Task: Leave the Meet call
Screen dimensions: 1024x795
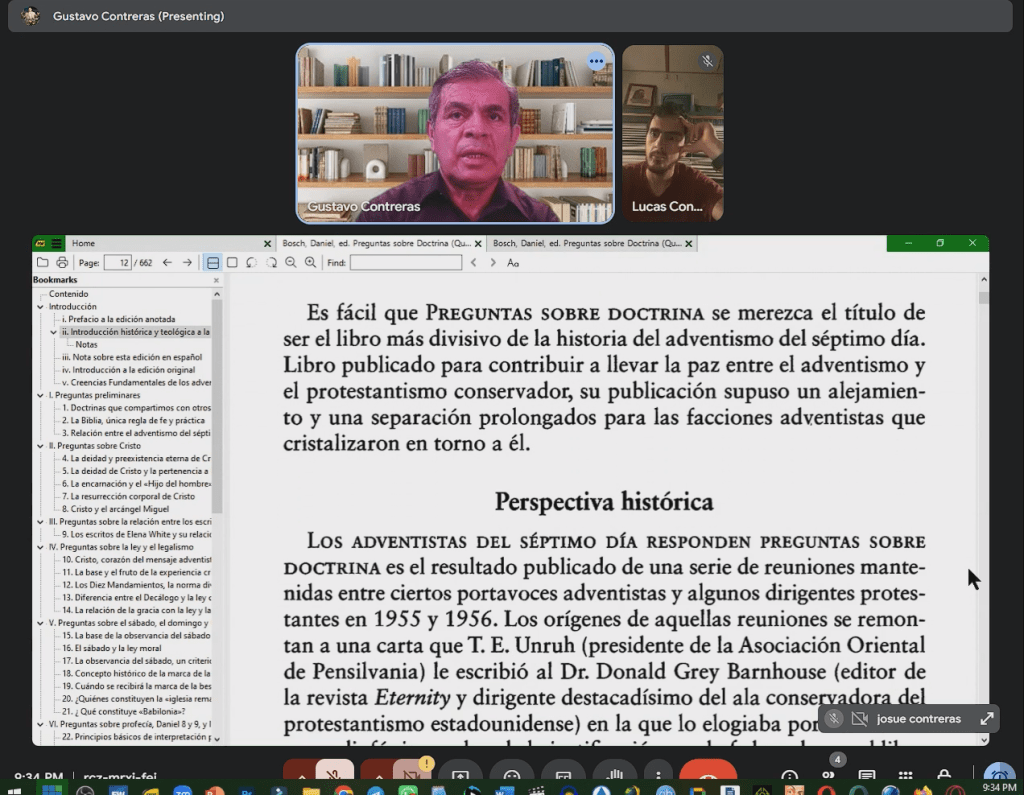Action: click(708, 772)
